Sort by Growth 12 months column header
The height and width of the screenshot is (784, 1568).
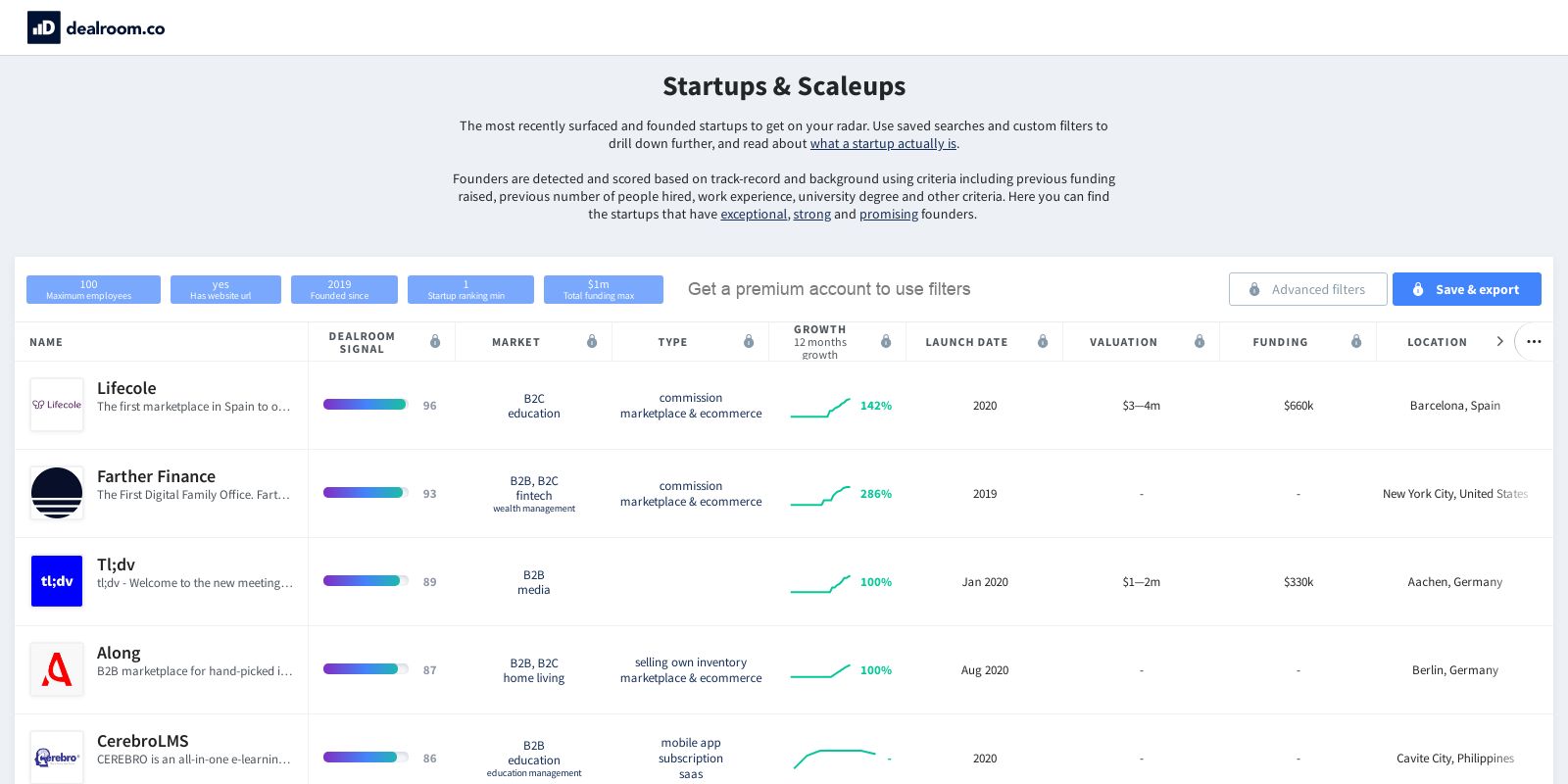pyautogui.click(x=820, y=342)
